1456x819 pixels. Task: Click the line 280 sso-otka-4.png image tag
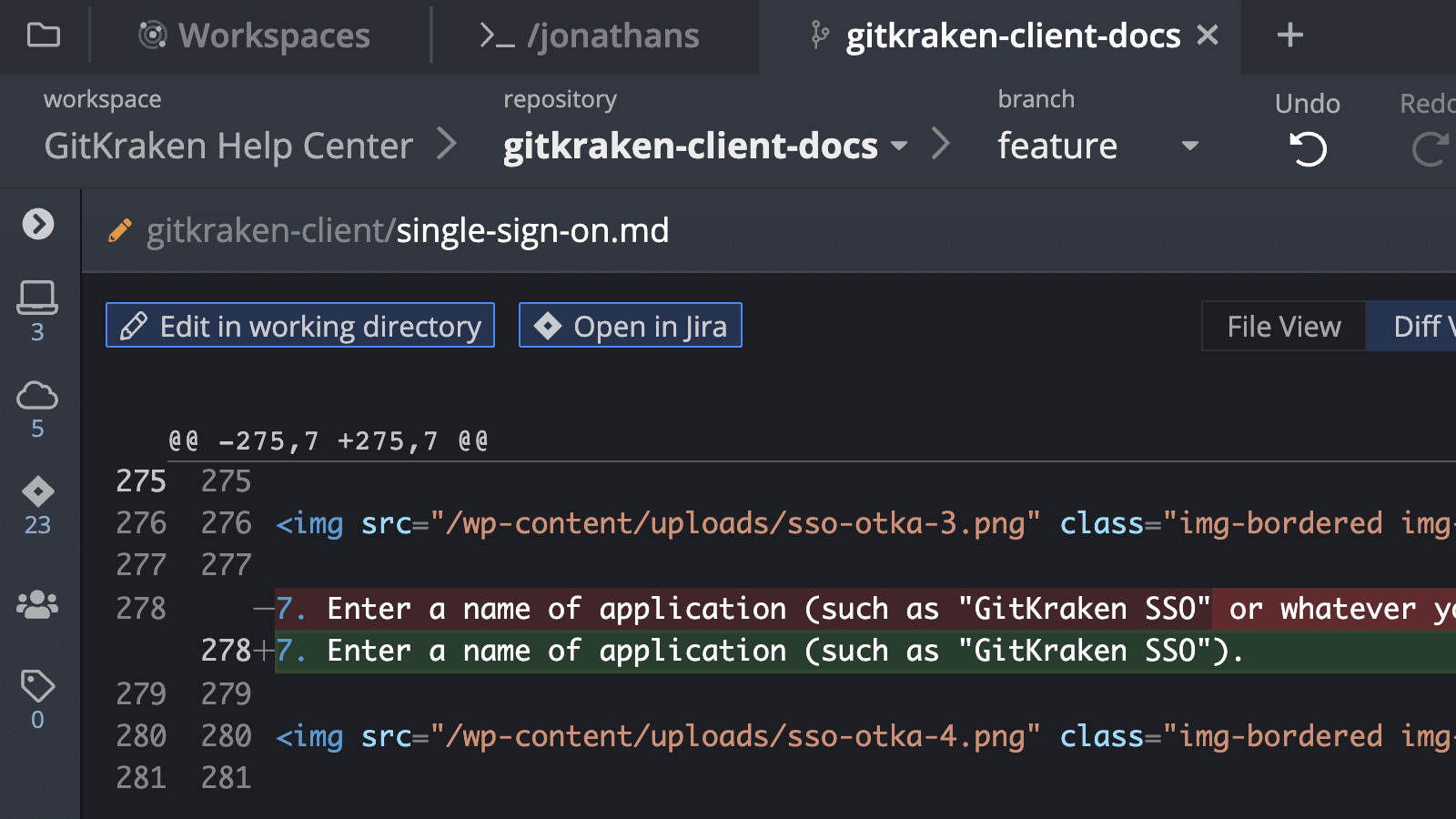865,736
